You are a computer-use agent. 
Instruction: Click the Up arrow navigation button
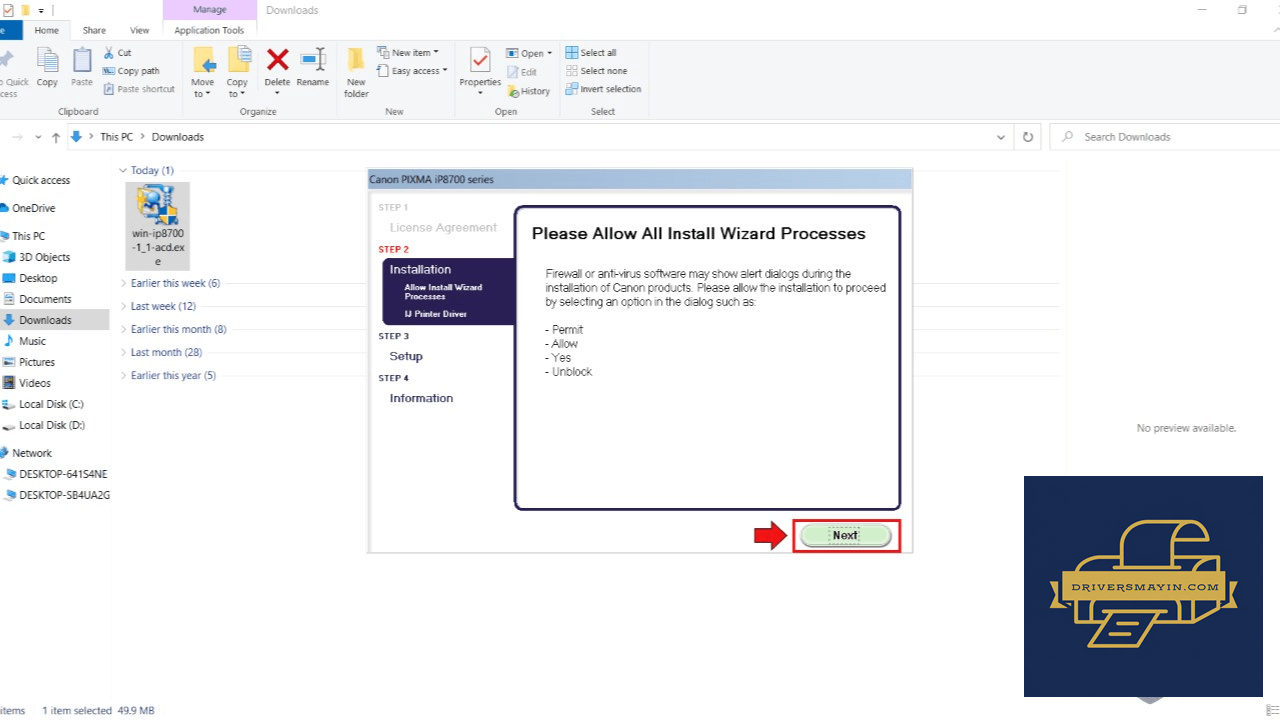tap(56, 137)
